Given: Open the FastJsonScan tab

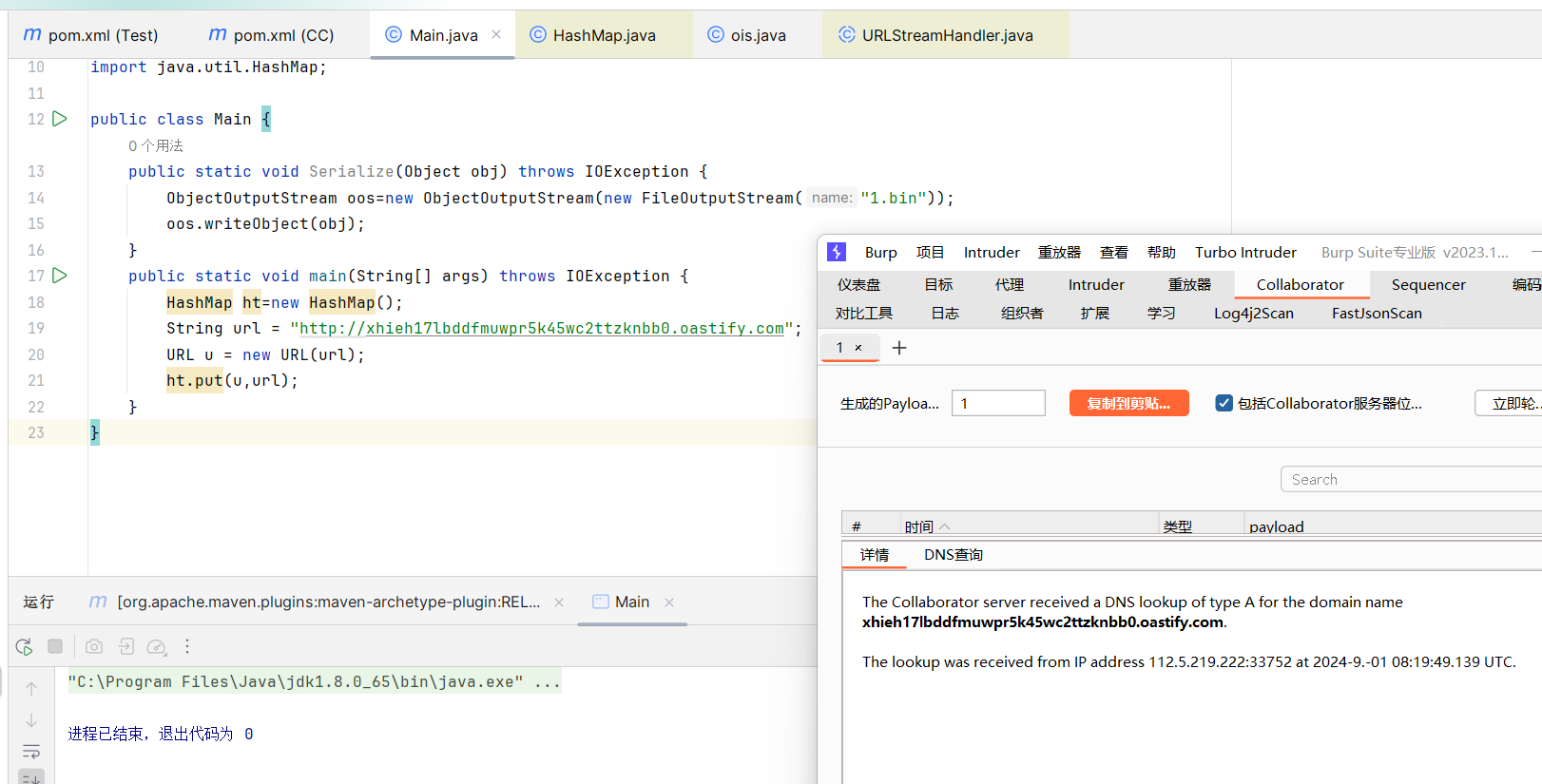Looking at the screenshot, I should tap(1377, 314).
